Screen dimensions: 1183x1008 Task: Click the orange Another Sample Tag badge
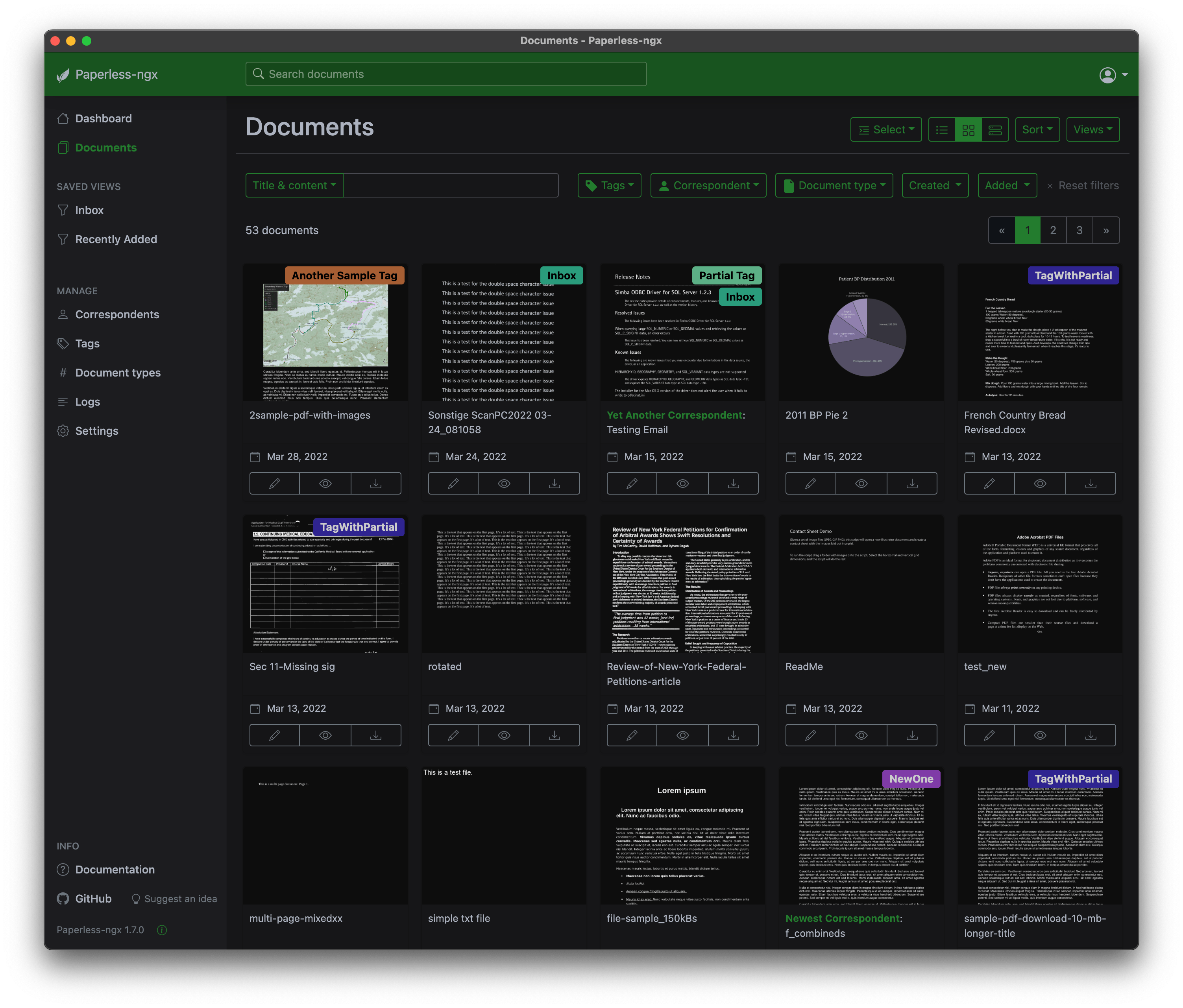click(x=344, y=276)
